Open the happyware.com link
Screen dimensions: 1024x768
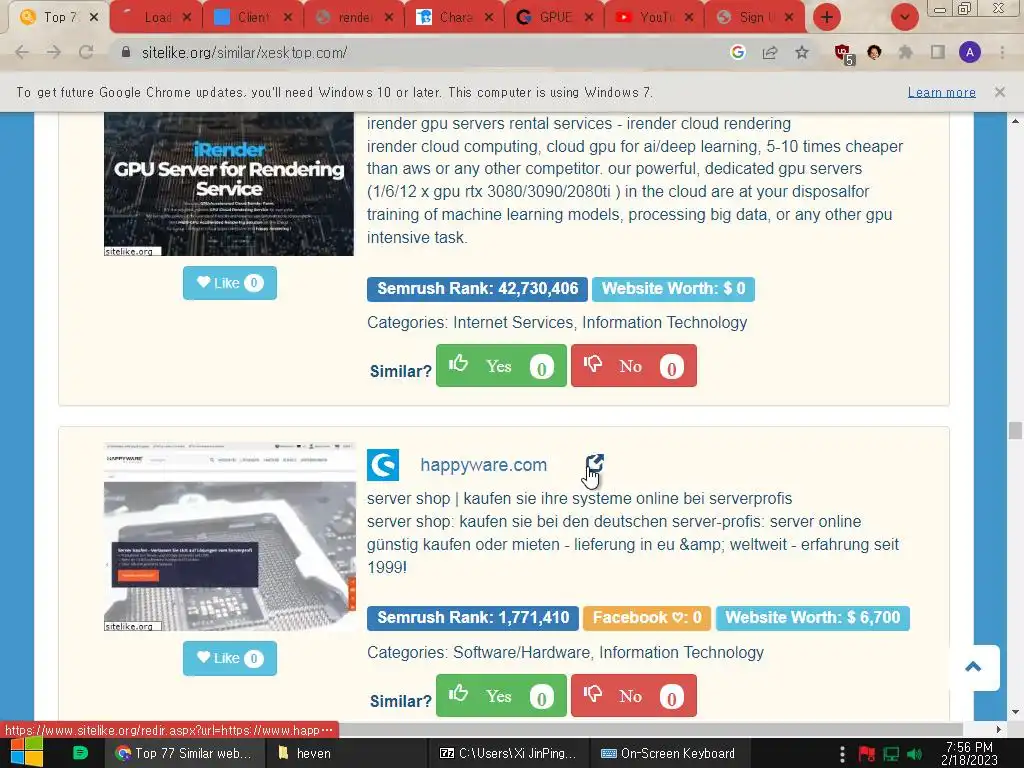[483, 465]
